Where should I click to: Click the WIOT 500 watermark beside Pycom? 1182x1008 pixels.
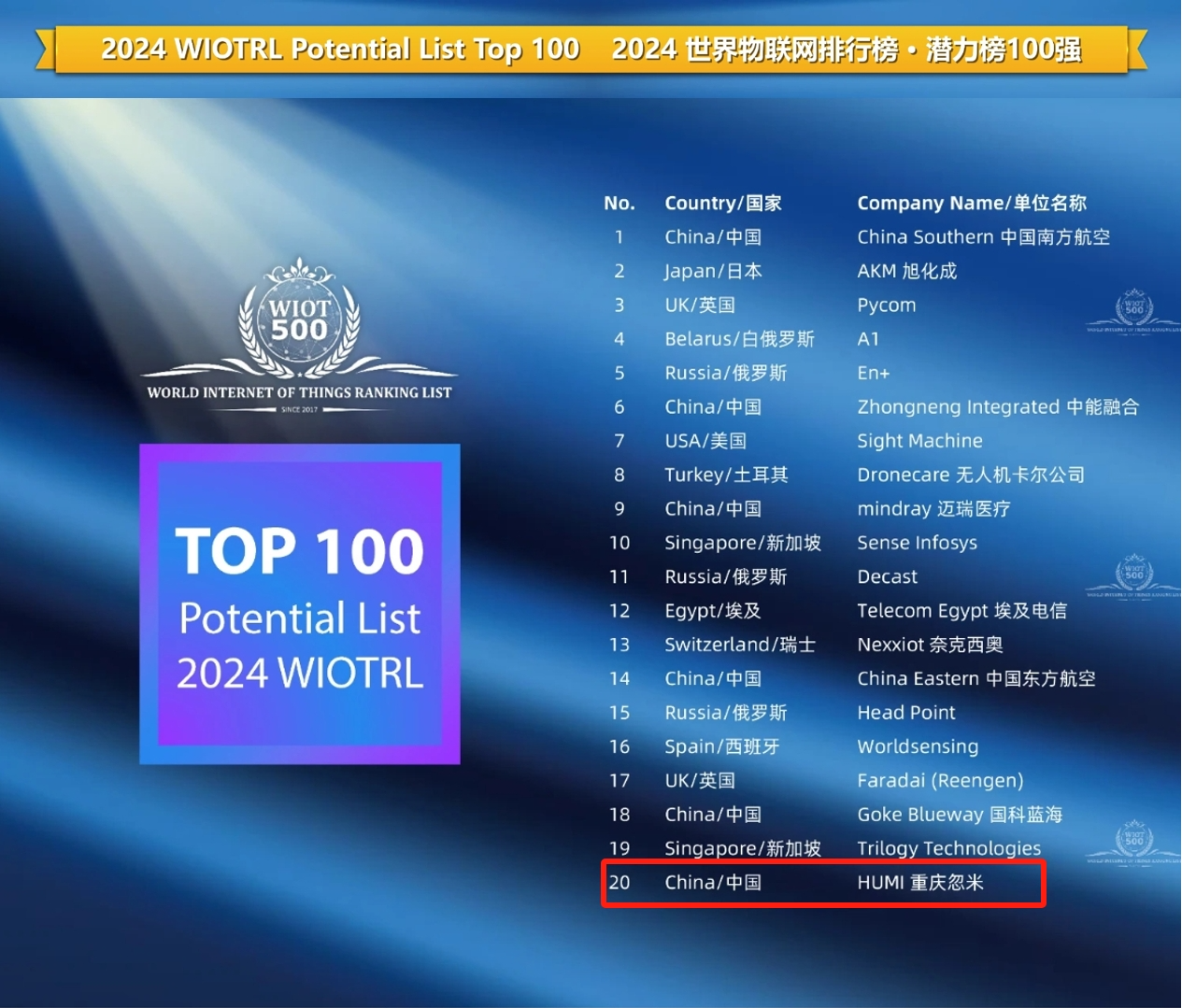click(x=1133, y=309)
